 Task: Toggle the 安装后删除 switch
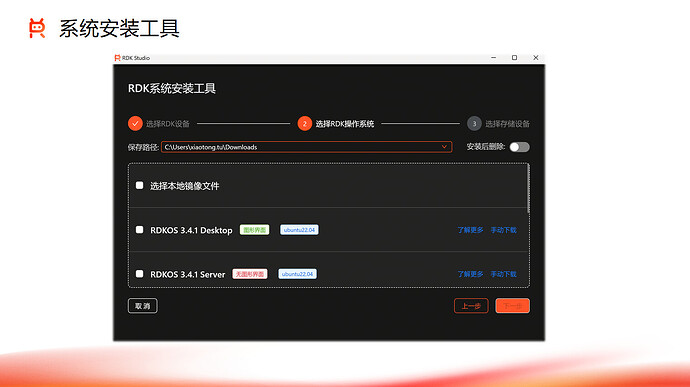click(x=519, y=147)
